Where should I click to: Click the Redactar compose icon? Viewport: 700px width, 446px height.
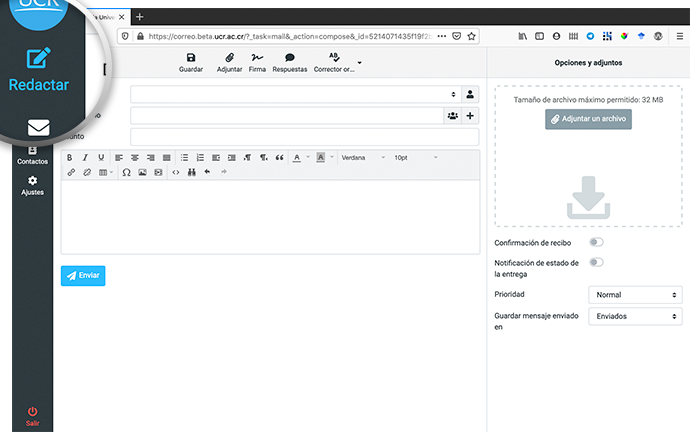coord(39,59)
